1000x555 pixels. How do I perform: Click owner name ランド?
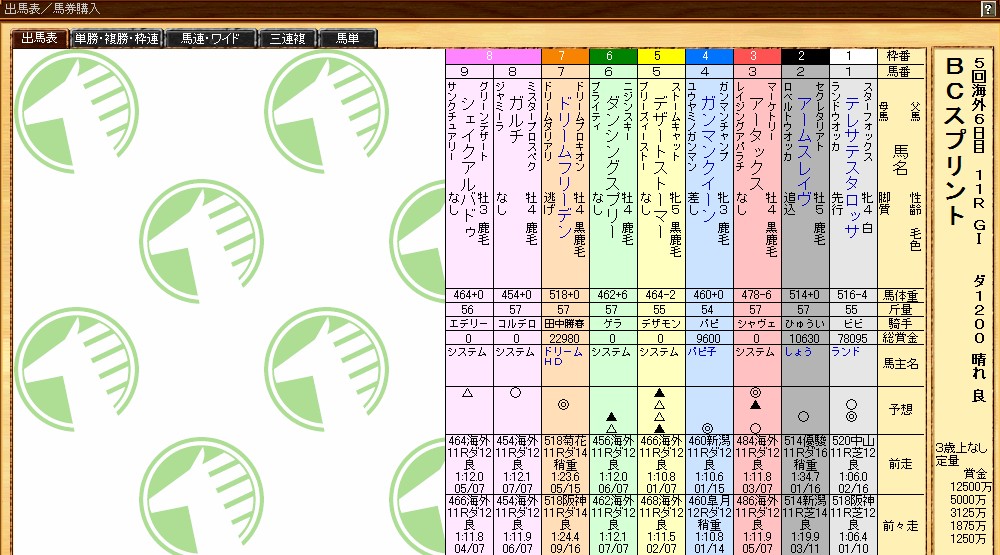pos(846,352)
